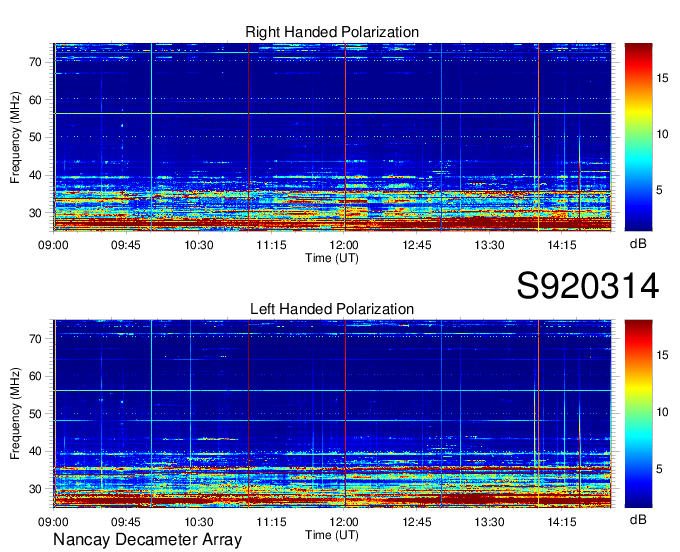Click "Time (UT)" label under right-handed plot
Viewport: 680px width, 552px height.
(x=332, y=258)
